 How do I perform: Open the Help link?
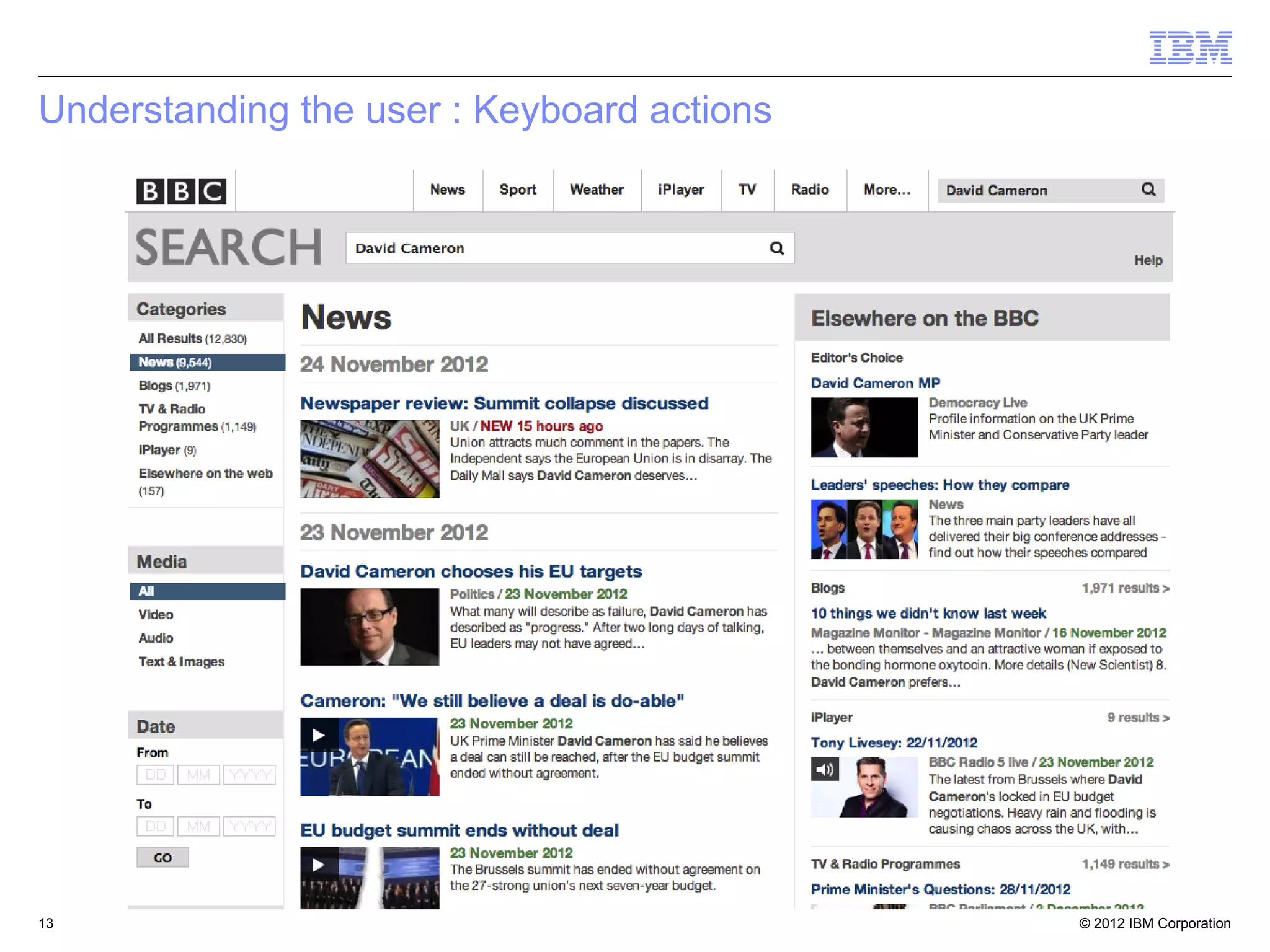[1148, 260]
